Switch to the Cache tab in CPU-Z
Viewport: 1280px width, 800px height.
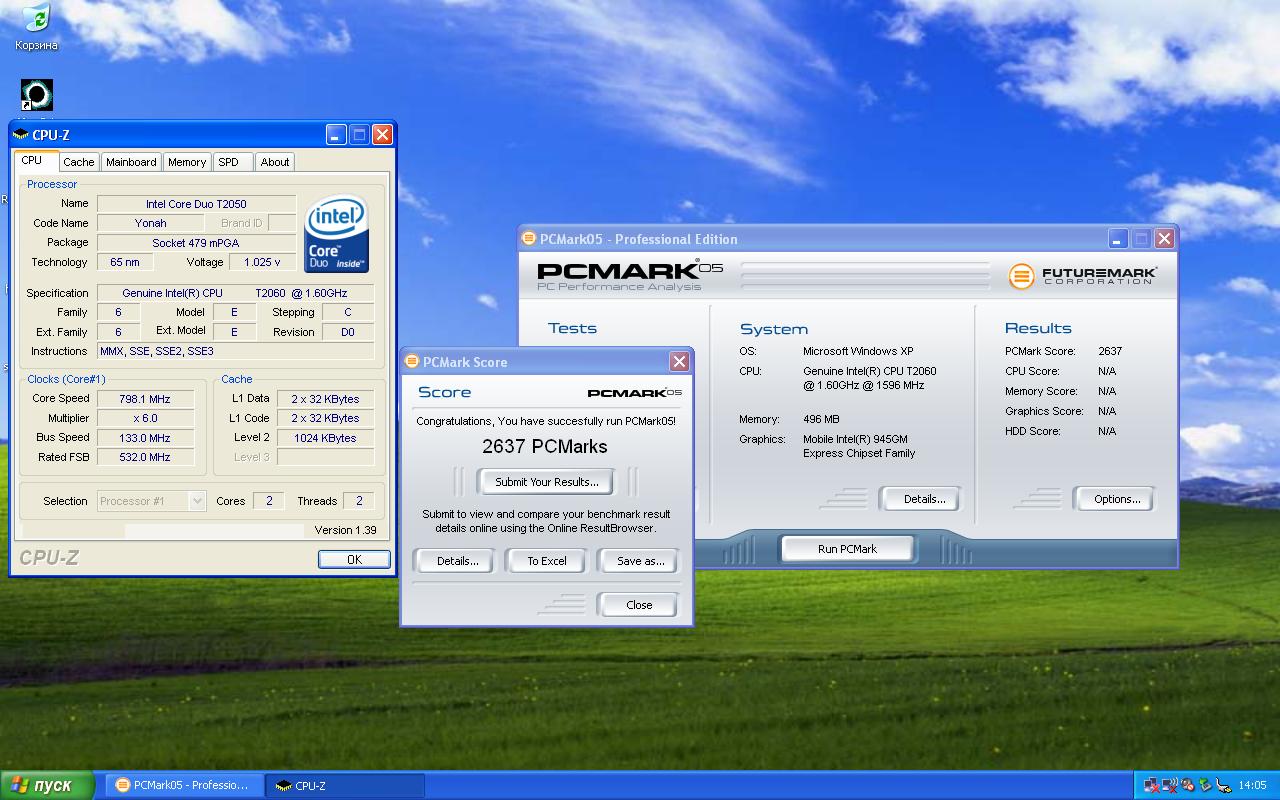pos(78,162)
